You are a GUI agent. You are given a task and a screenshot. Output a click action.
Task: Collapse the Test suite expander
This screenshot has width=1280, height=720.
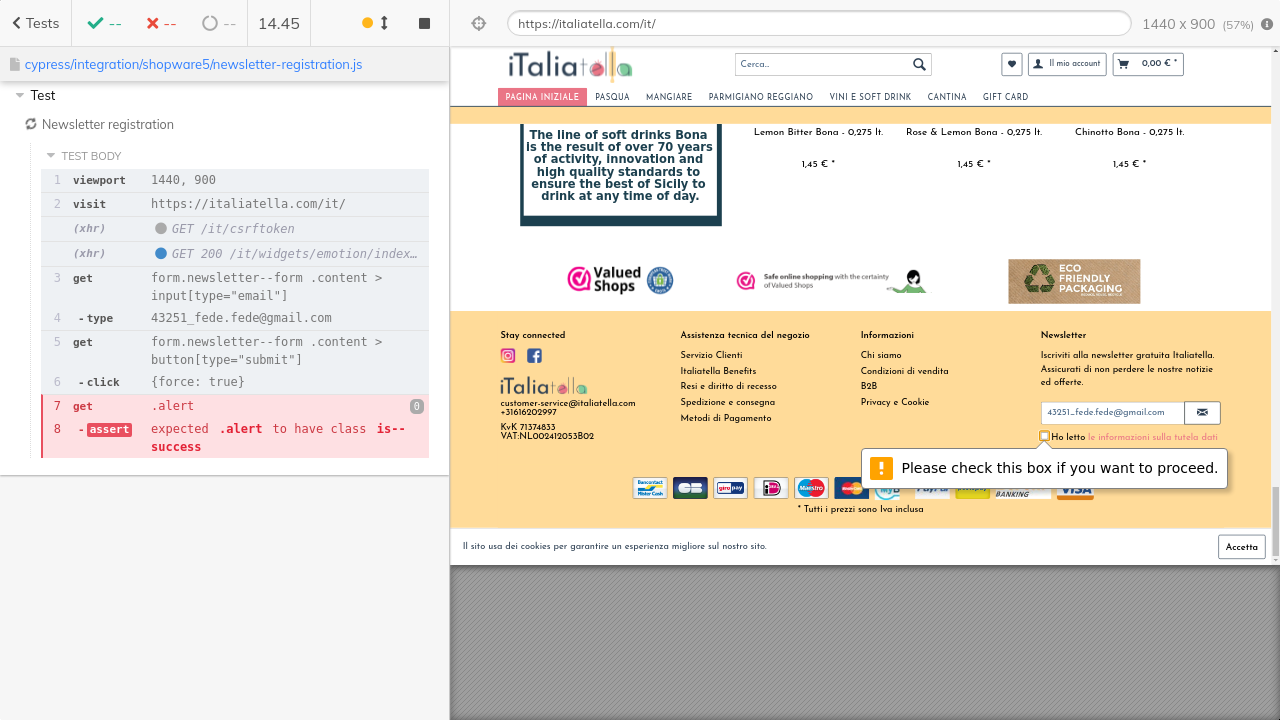coord(20,96)
